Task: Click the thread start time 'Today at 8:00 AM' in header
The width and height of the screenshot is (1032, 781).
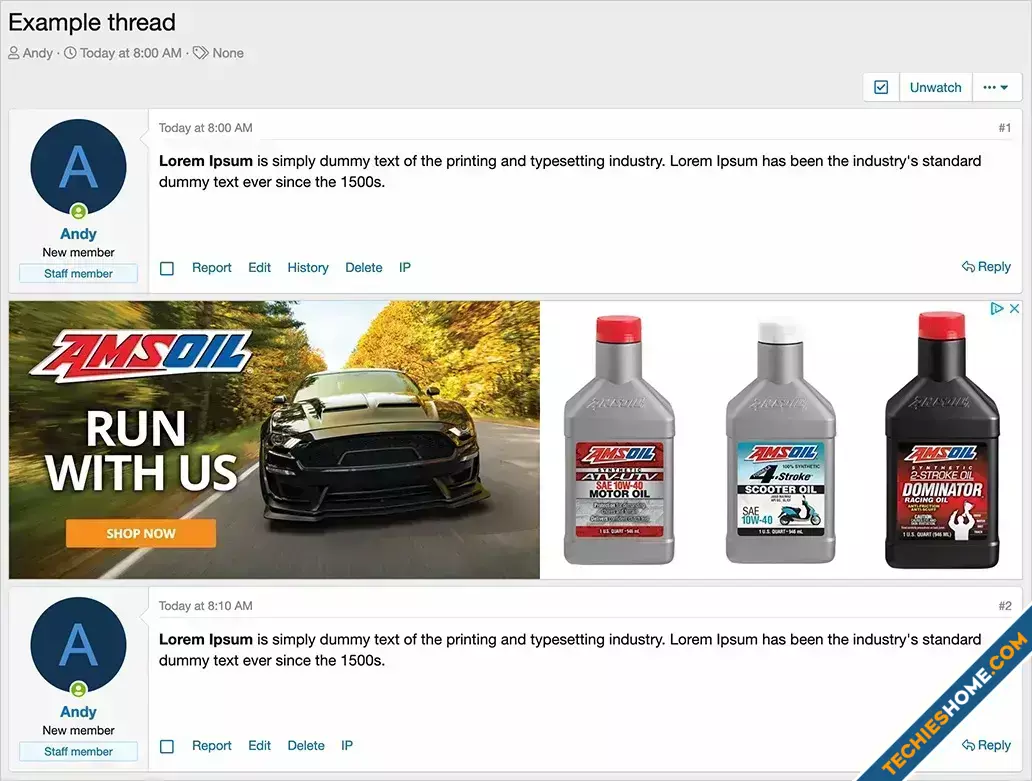Action: [x=130, y=53]
